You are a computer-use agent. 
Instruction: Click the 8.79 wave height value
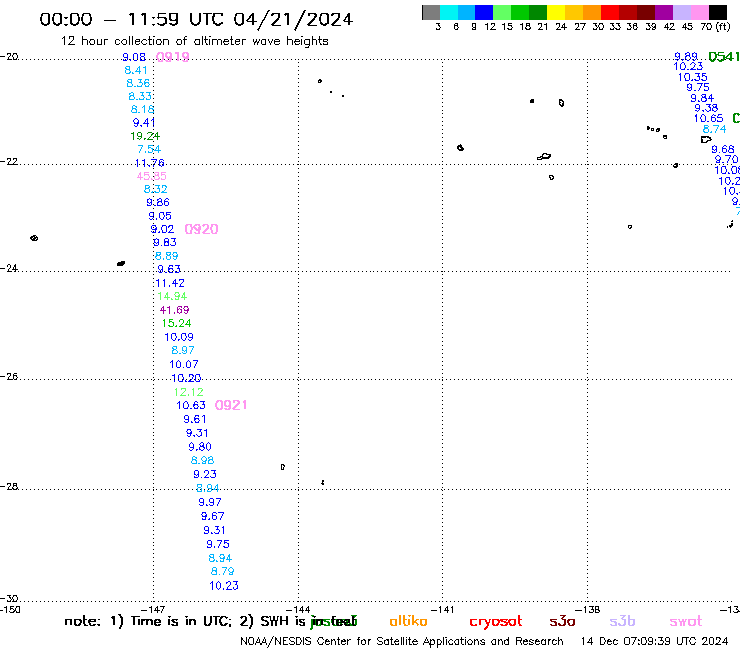click(223, 572)
